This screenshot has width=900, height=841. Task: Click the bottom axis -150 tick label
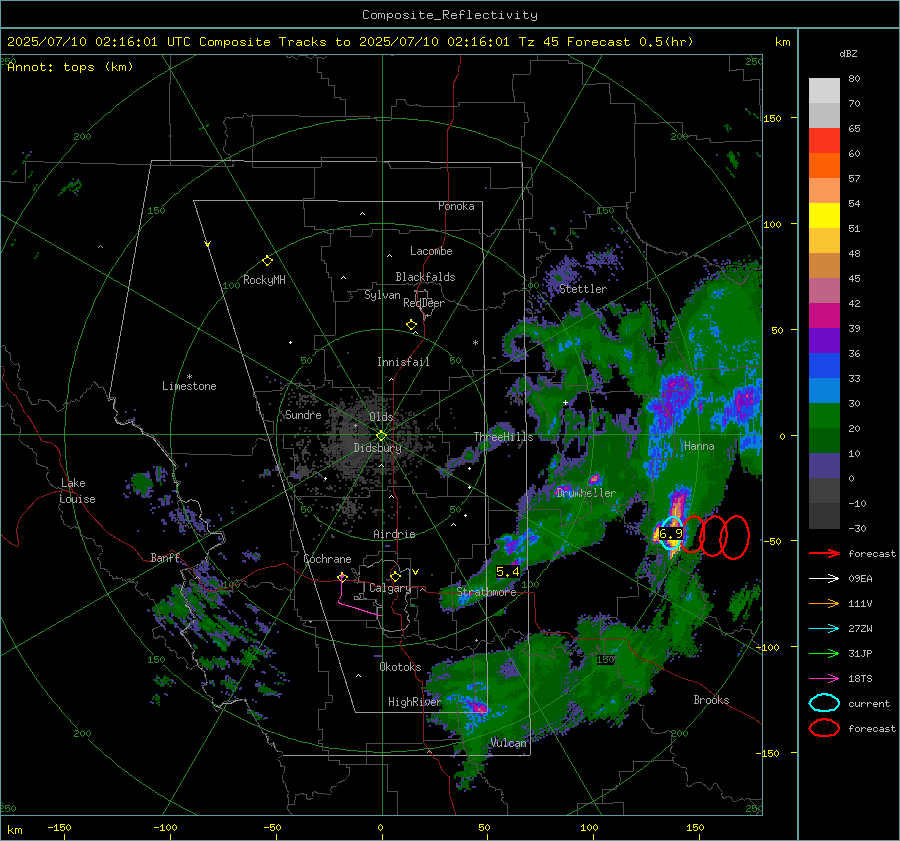[59, 828]
